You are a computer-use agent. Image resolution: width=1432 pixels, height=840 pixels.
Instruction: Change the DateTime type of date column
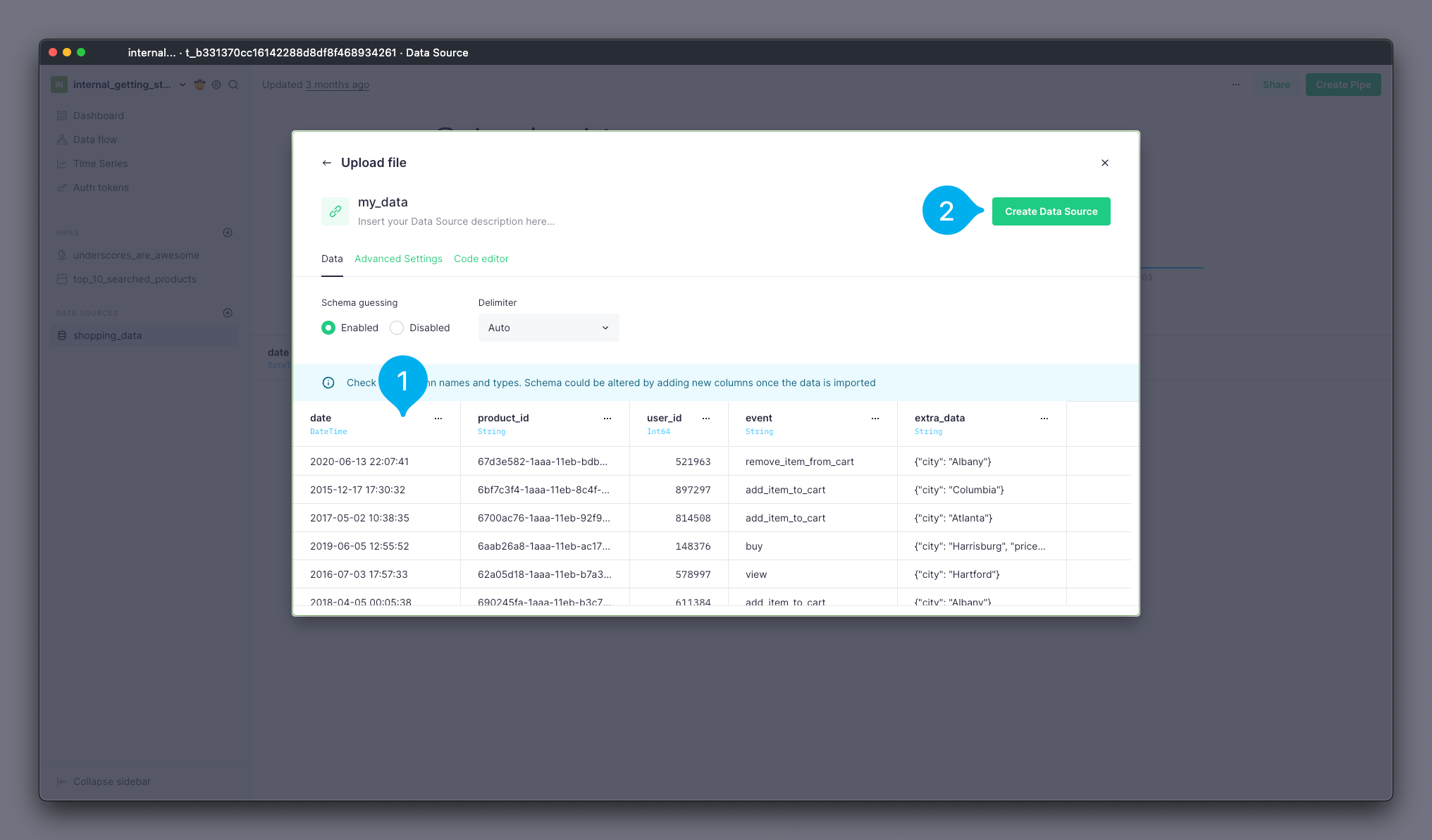click(328, 431)
